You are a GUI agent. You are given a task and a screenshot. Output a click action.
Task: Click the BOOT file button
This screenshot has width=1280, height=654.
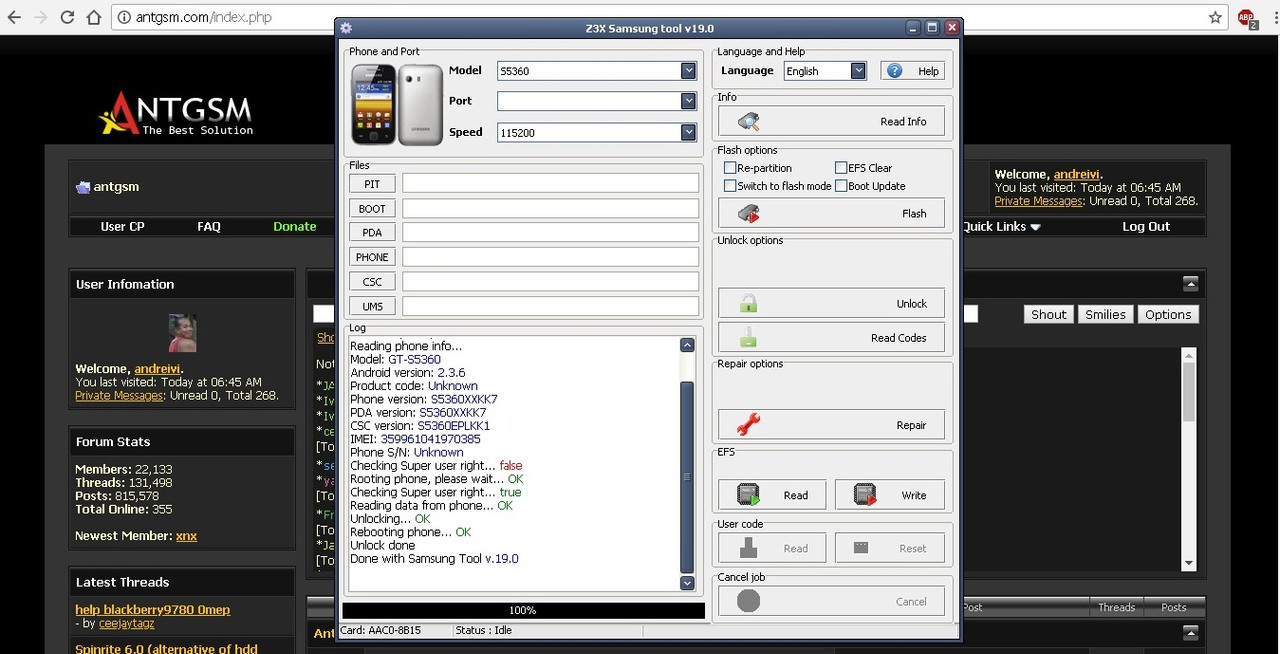[372, 208]
